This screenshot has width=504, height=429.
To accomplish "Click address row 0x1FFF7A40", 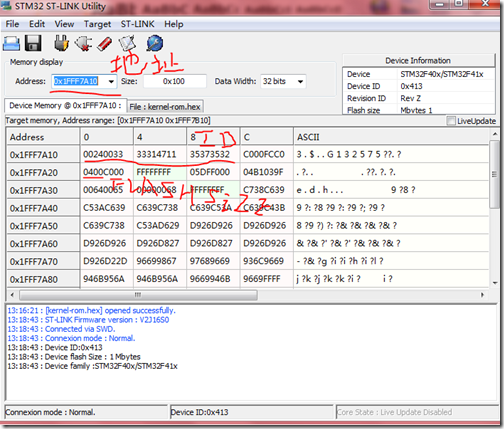I will click(43, 208).
